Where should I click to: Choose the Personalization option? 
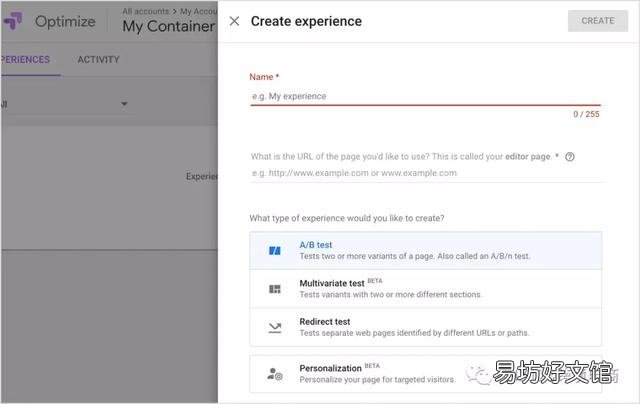(425, 374)
